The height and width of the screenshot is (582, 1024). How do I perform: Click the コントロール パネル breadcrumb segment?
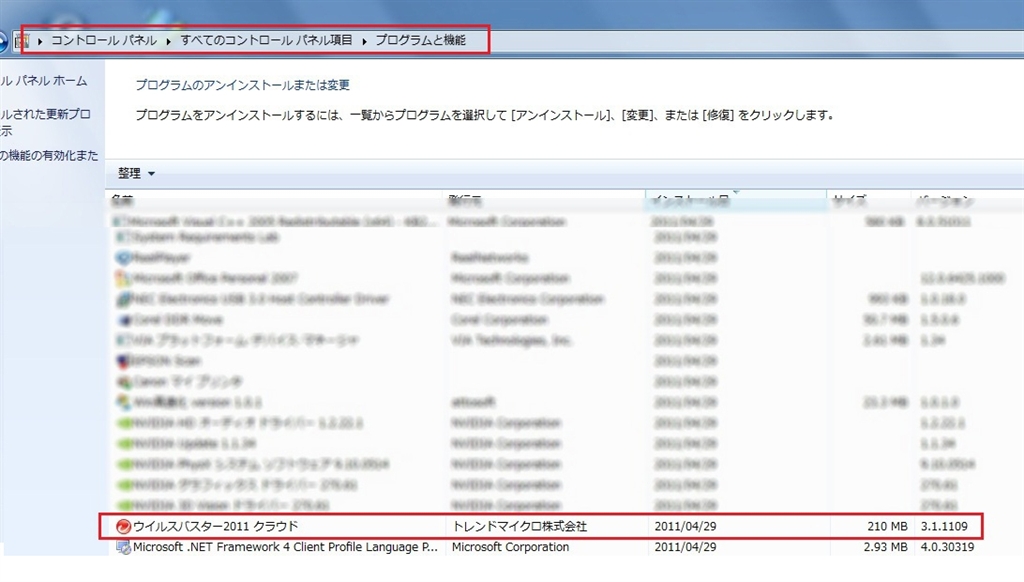[104, 40]
